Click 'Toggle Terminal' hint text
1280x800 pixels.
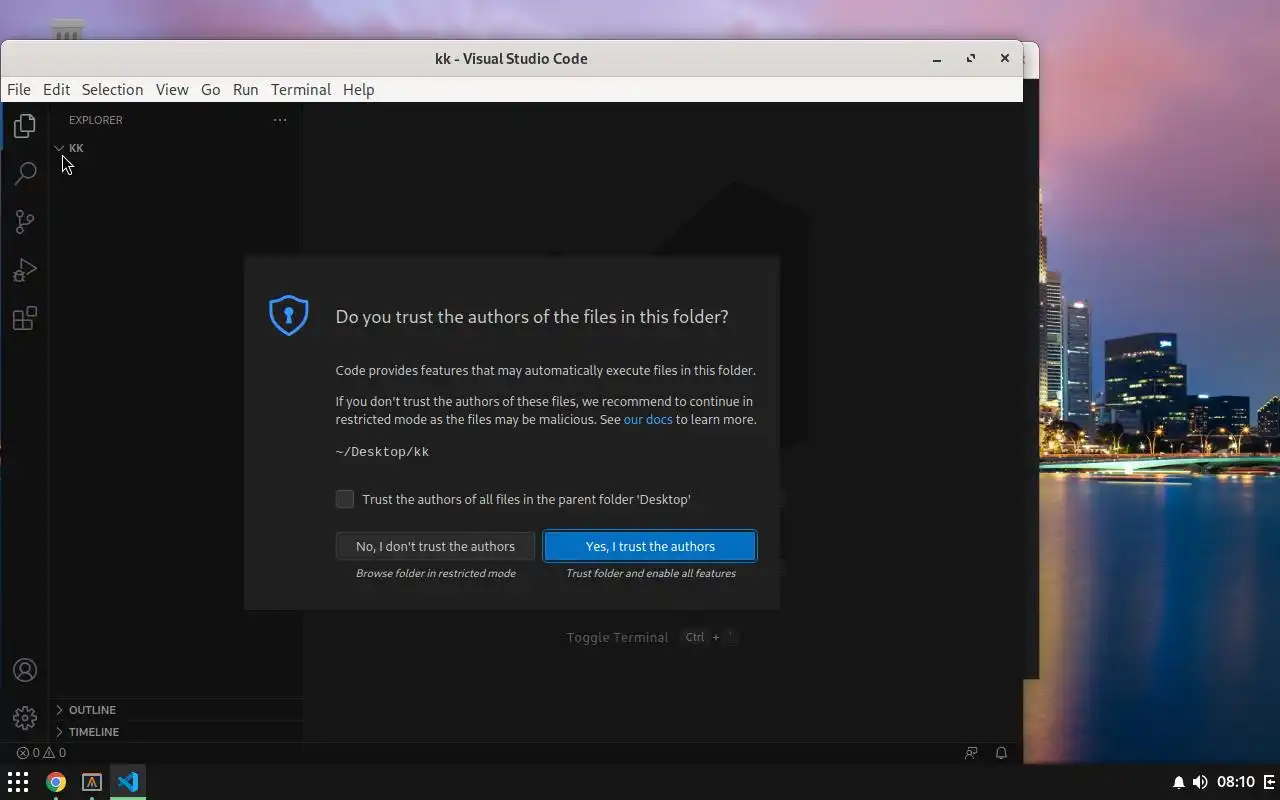(617, 637)
